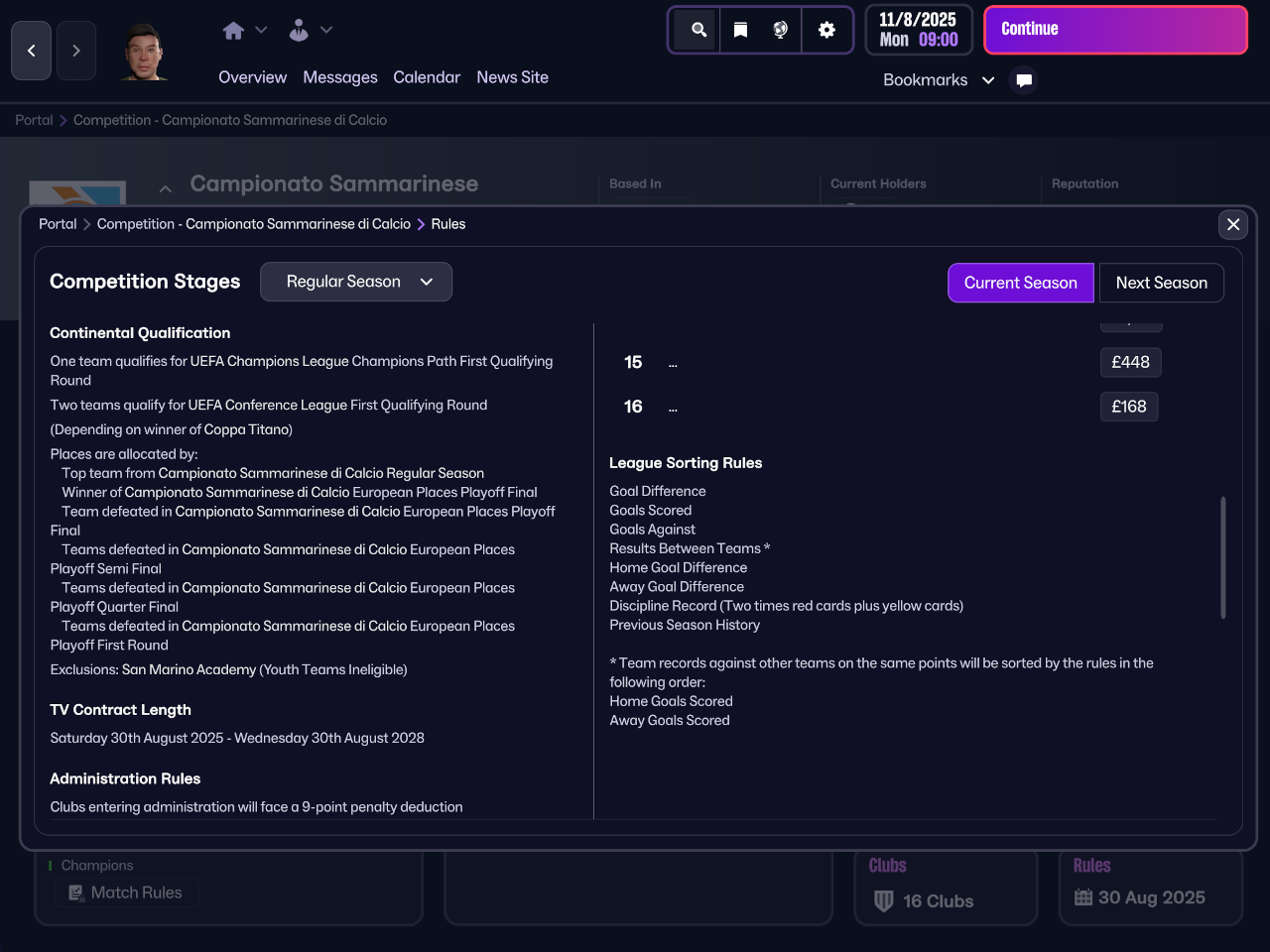Click the Competition breadcrumb link in dialog
The width and height of the screenshot is (1270, 952).
(253, 224)
